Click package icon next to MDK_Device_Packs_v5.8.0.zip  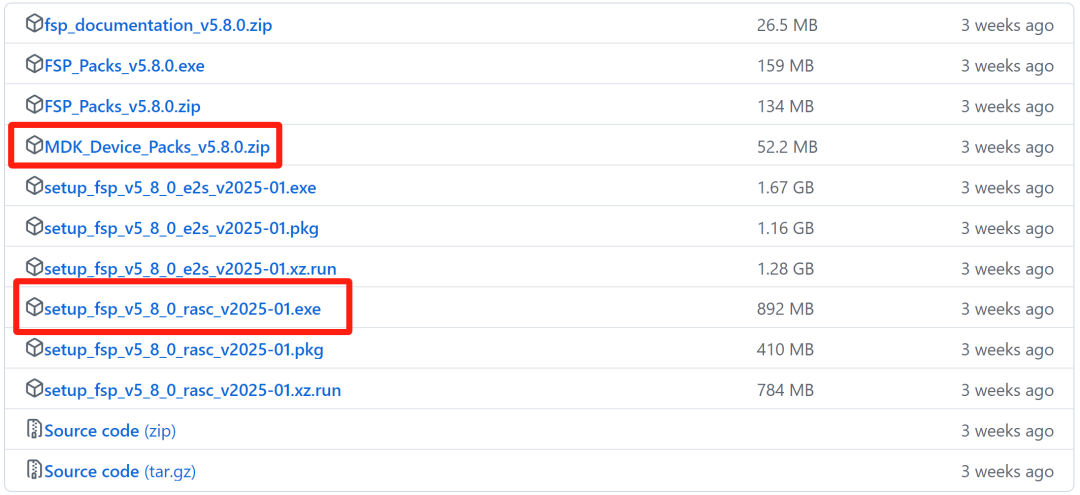tap(35, 146)
